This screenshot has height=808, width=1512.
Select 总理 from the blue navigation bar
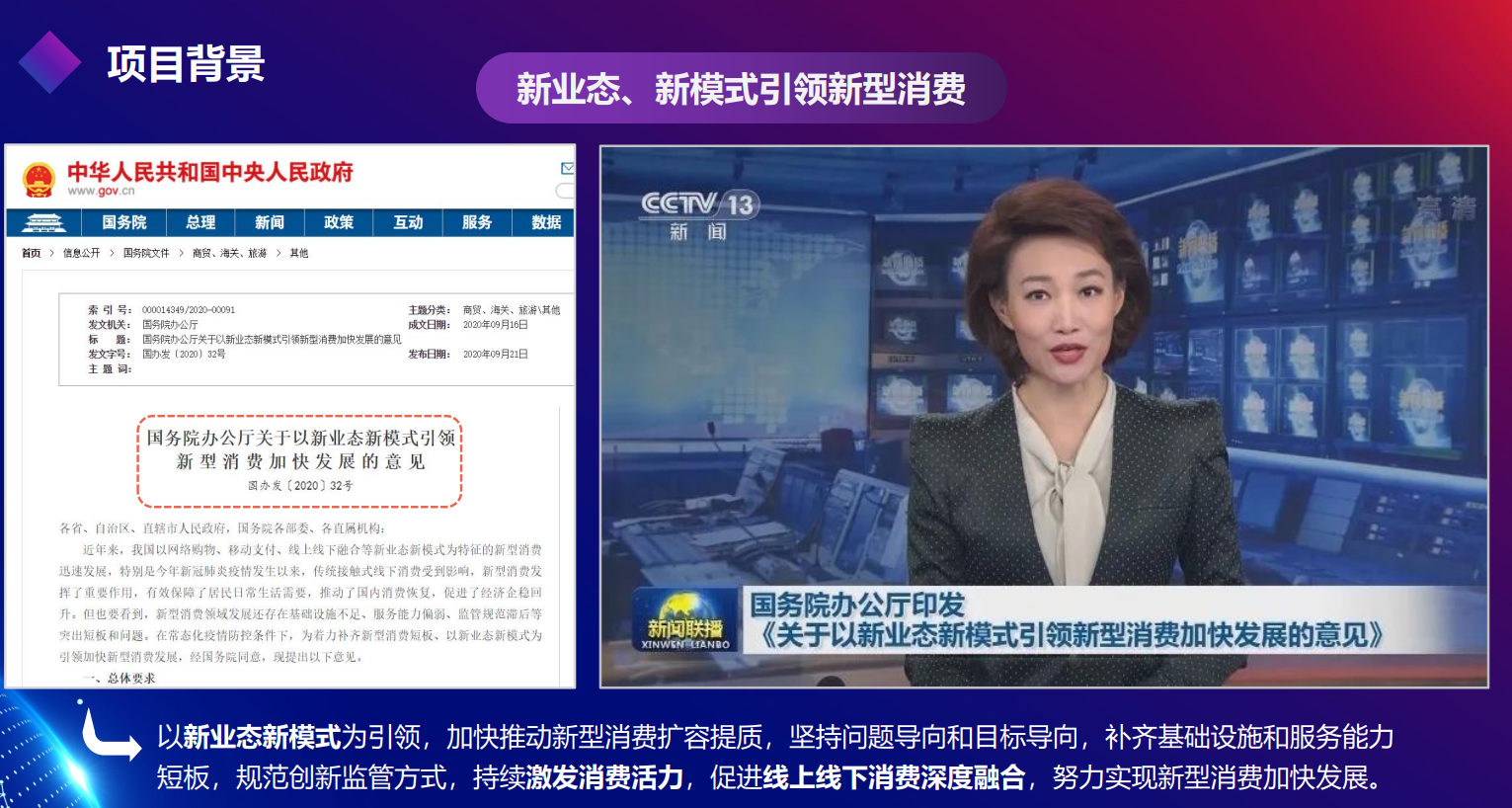[x=200, y=222]
